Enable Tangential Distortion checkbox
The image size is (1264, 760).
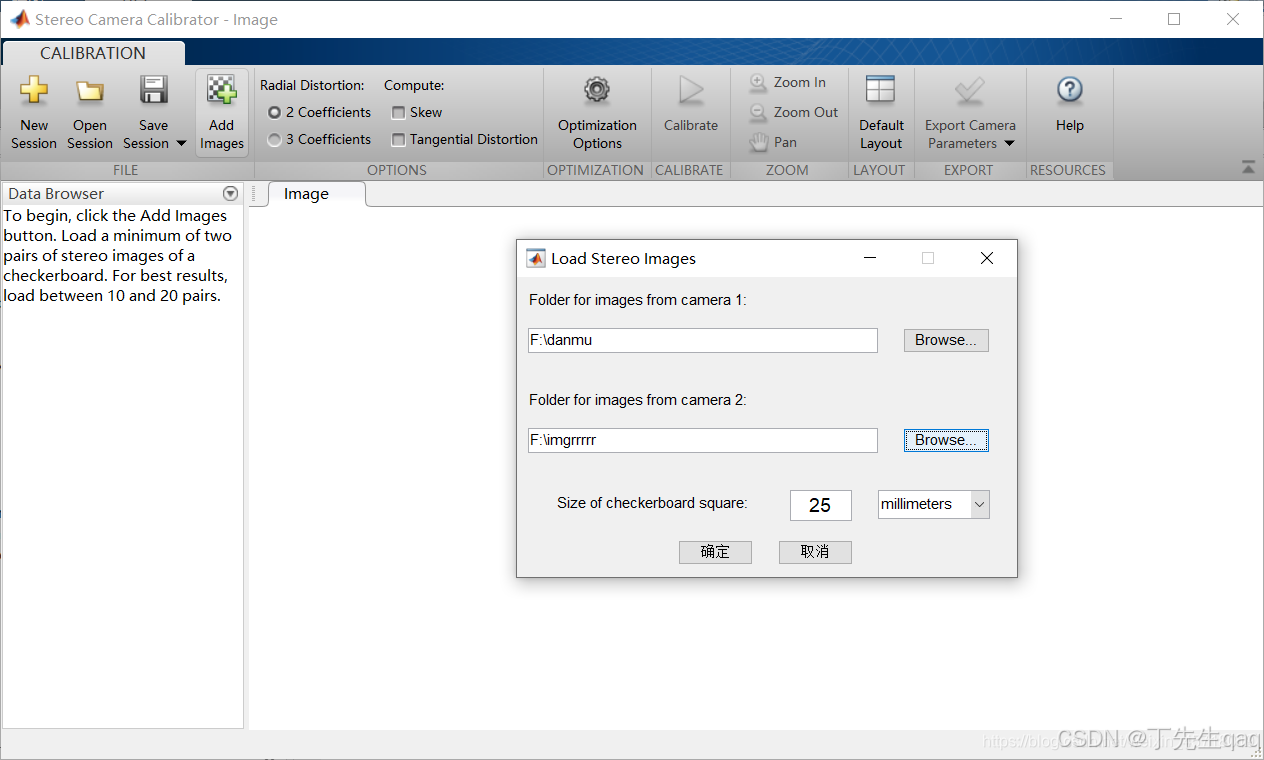pyautogui.click(x=398, y=140)
